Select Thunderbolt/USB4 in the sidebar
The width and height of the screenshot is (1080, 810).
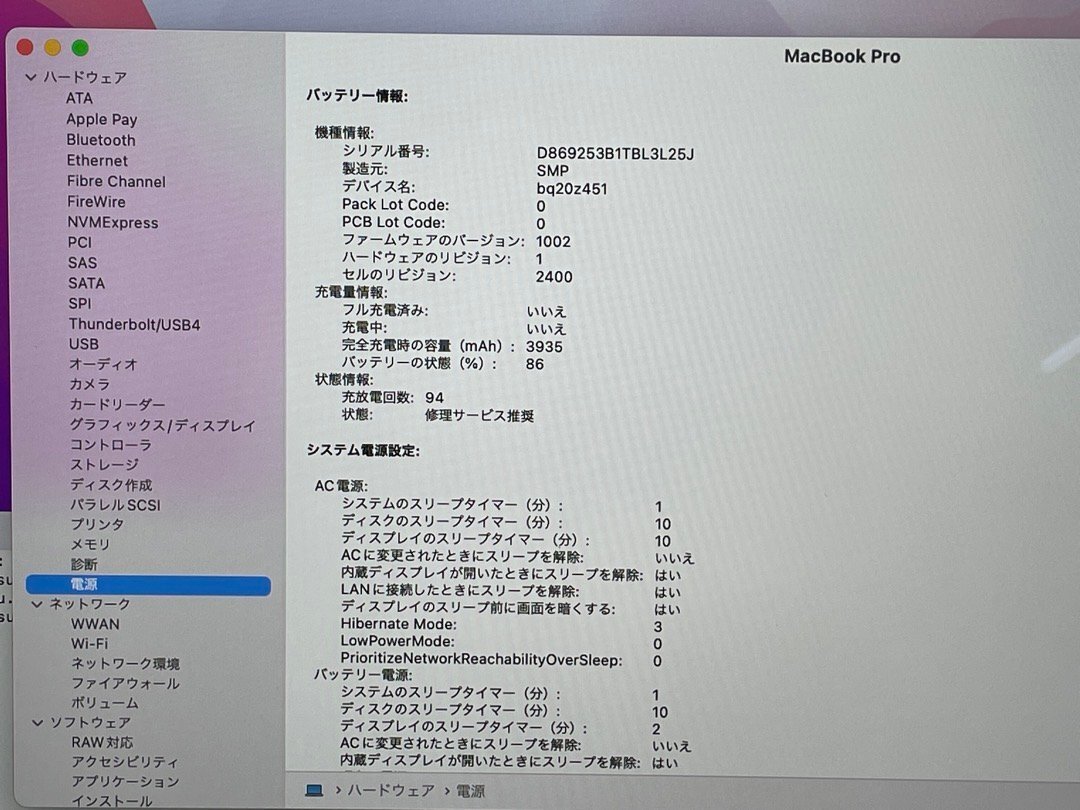click(x=134, y=324)
